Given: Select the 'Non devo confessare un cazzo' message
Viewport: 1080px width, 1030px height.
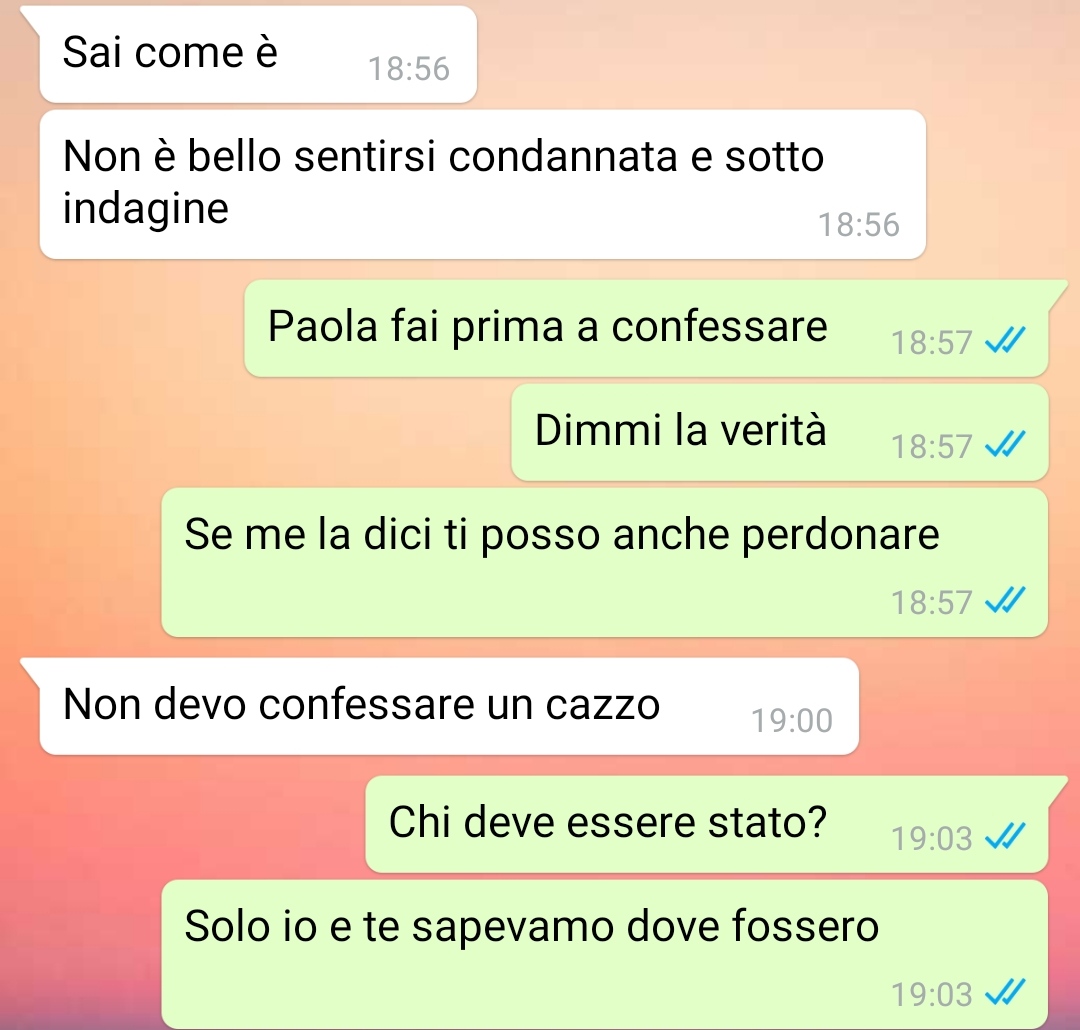Looking at the screenshot, I should (x=449, y=706).
